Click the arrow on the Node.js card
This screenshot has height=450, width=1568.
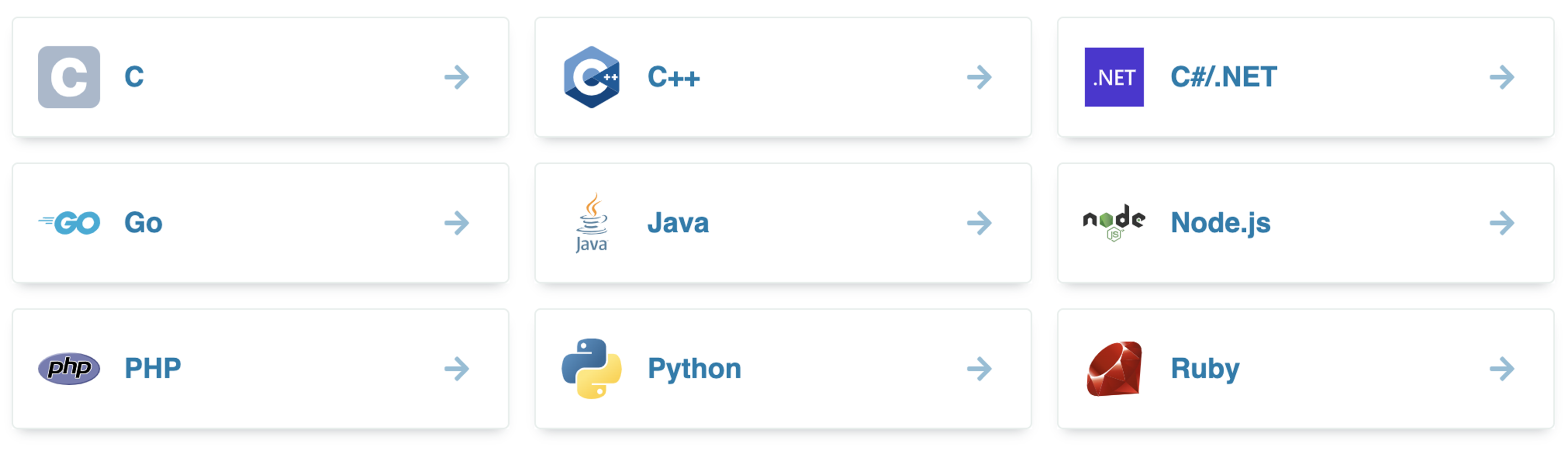pyautogui.click(x=1502, y=223)
